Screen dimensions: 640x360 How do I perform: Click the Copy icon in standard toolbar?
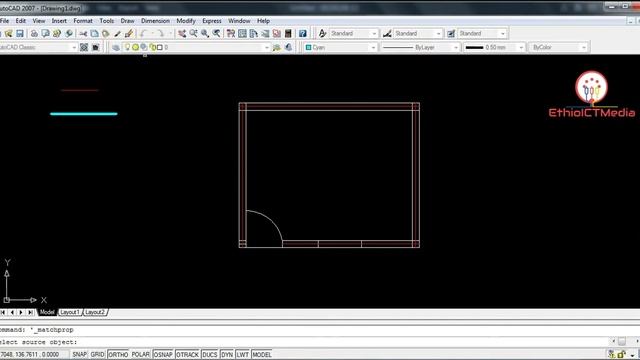(x=94, y=33)
